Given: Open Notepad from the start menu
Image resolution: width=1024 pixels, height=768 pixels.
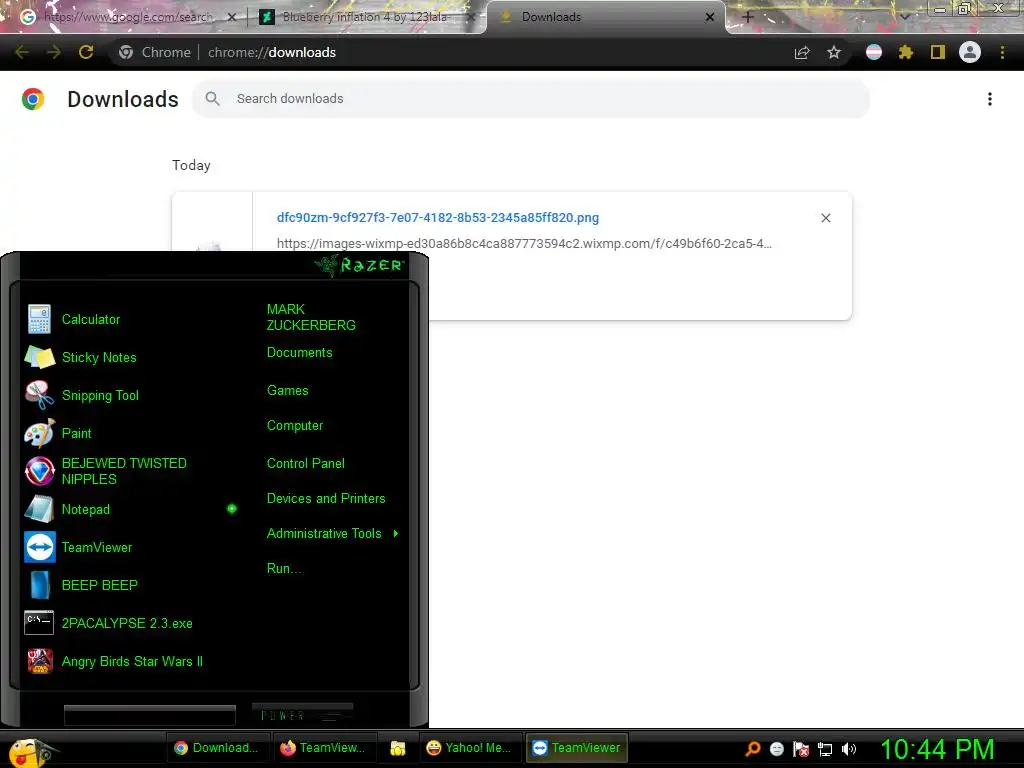Looking at the screenshot, I should [x=131, y=509].
